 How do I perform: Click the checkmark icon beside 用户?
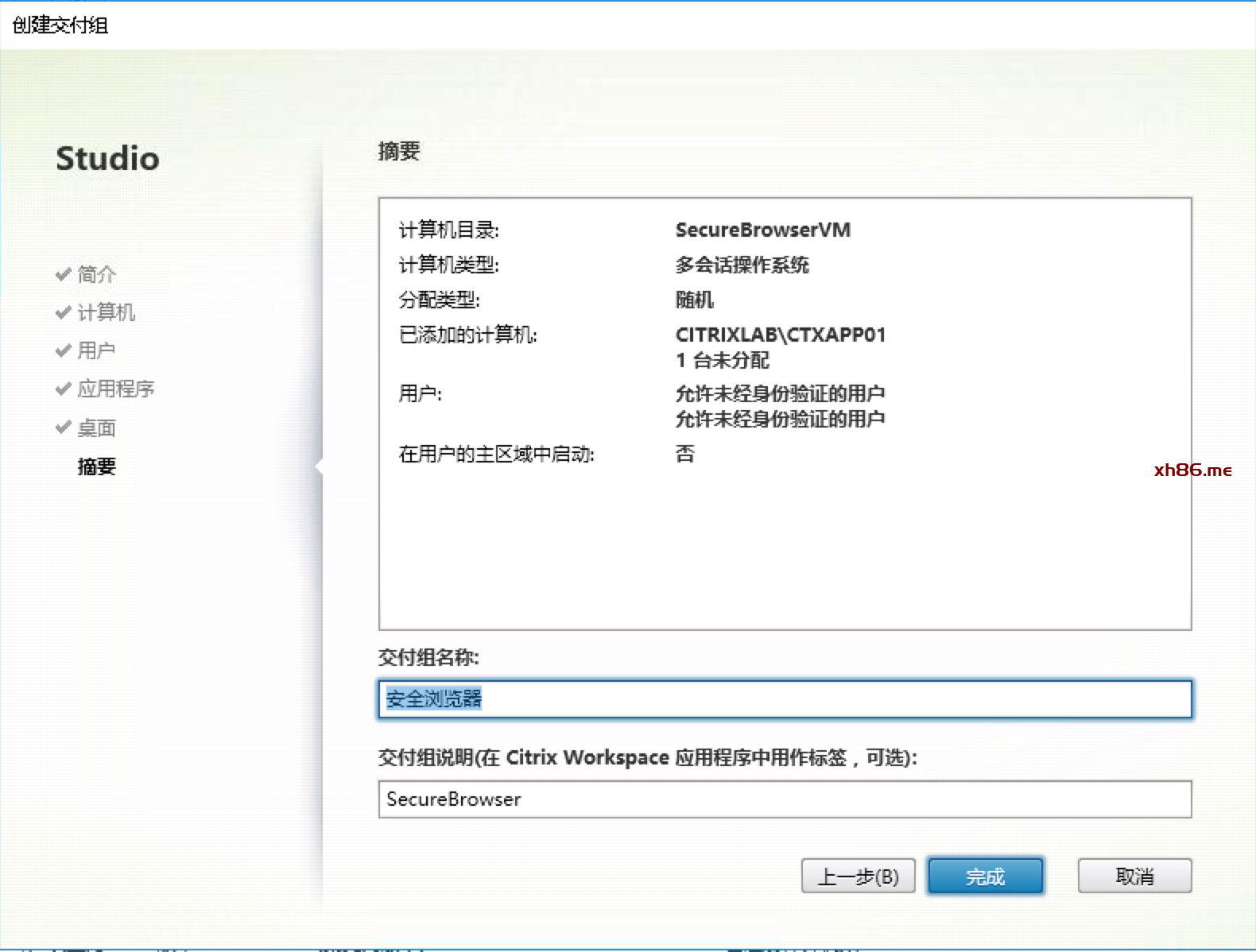click(x=64, y=350)
